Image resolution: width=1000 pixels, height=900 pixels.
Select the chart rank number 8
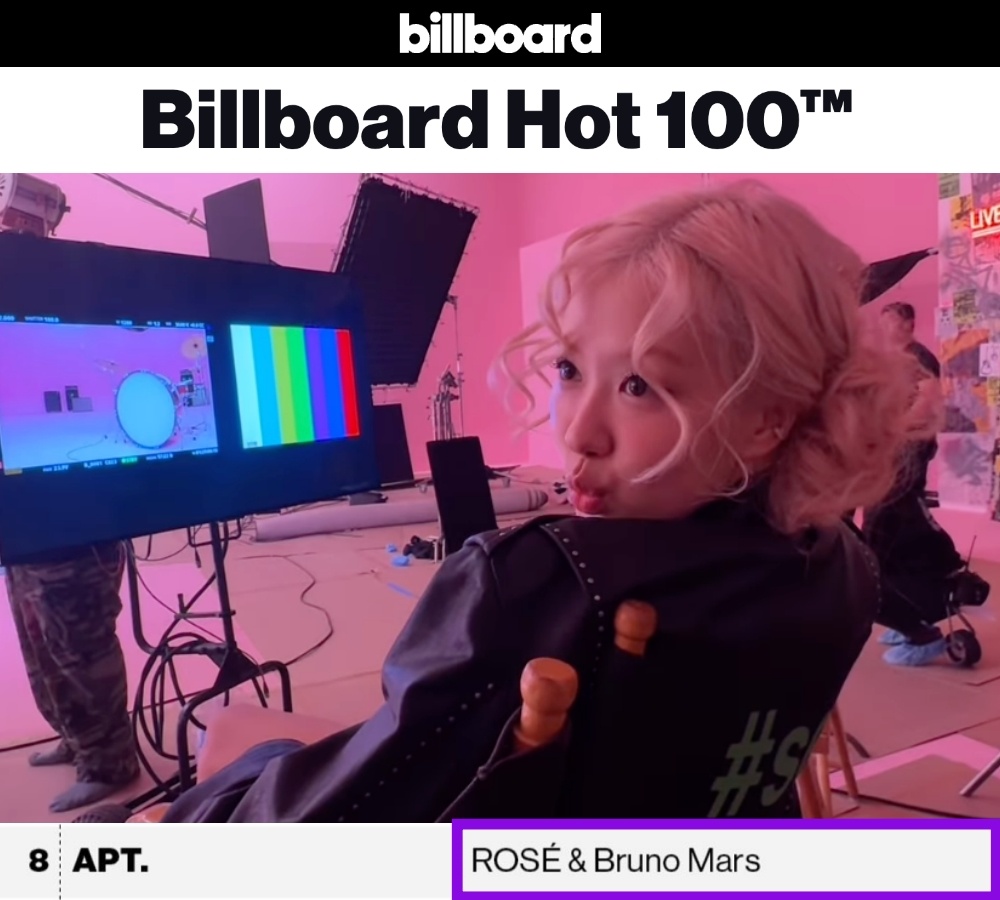pos(38,860)
